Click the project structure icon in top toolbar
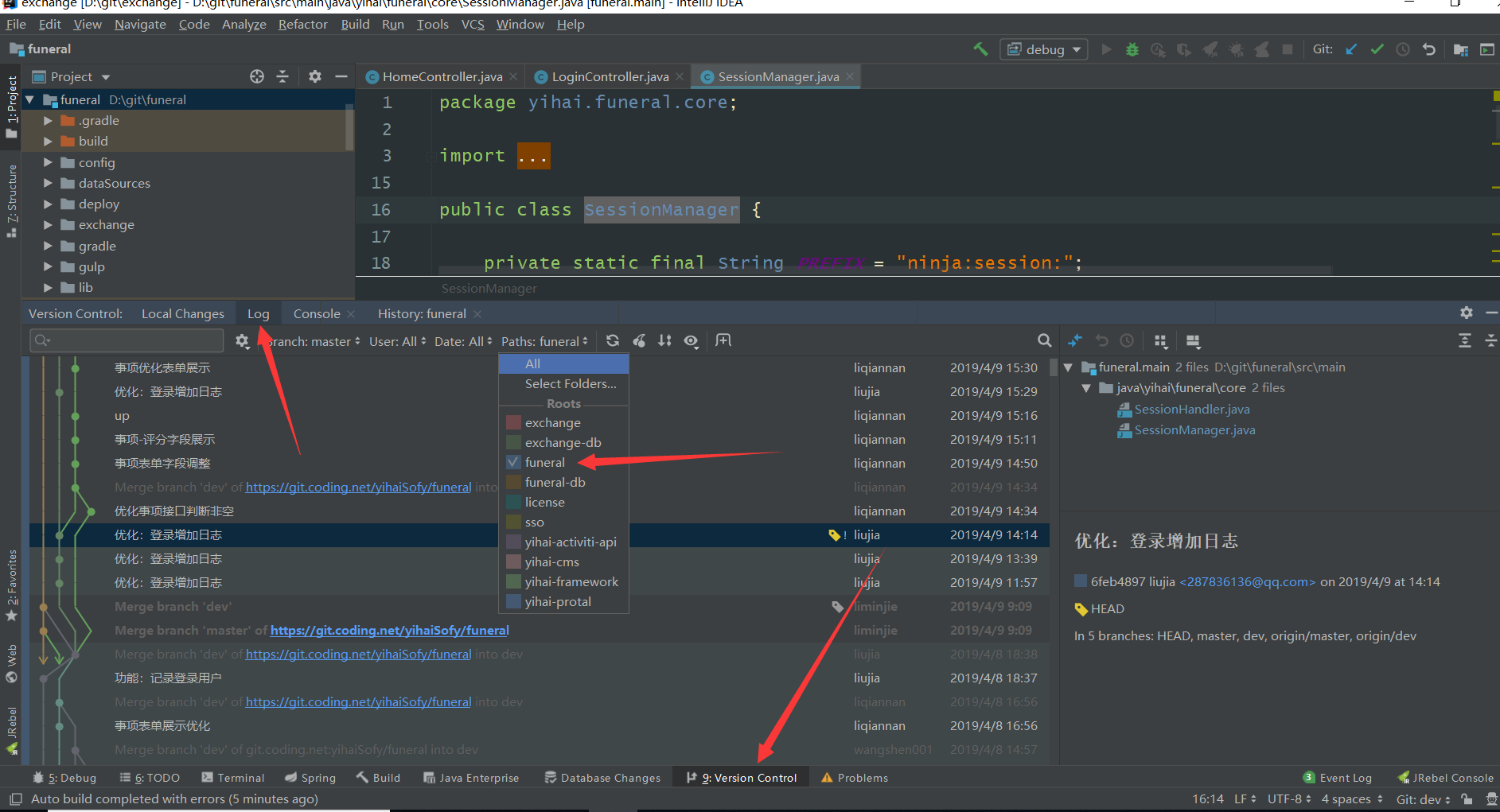 coord(1461,49)
